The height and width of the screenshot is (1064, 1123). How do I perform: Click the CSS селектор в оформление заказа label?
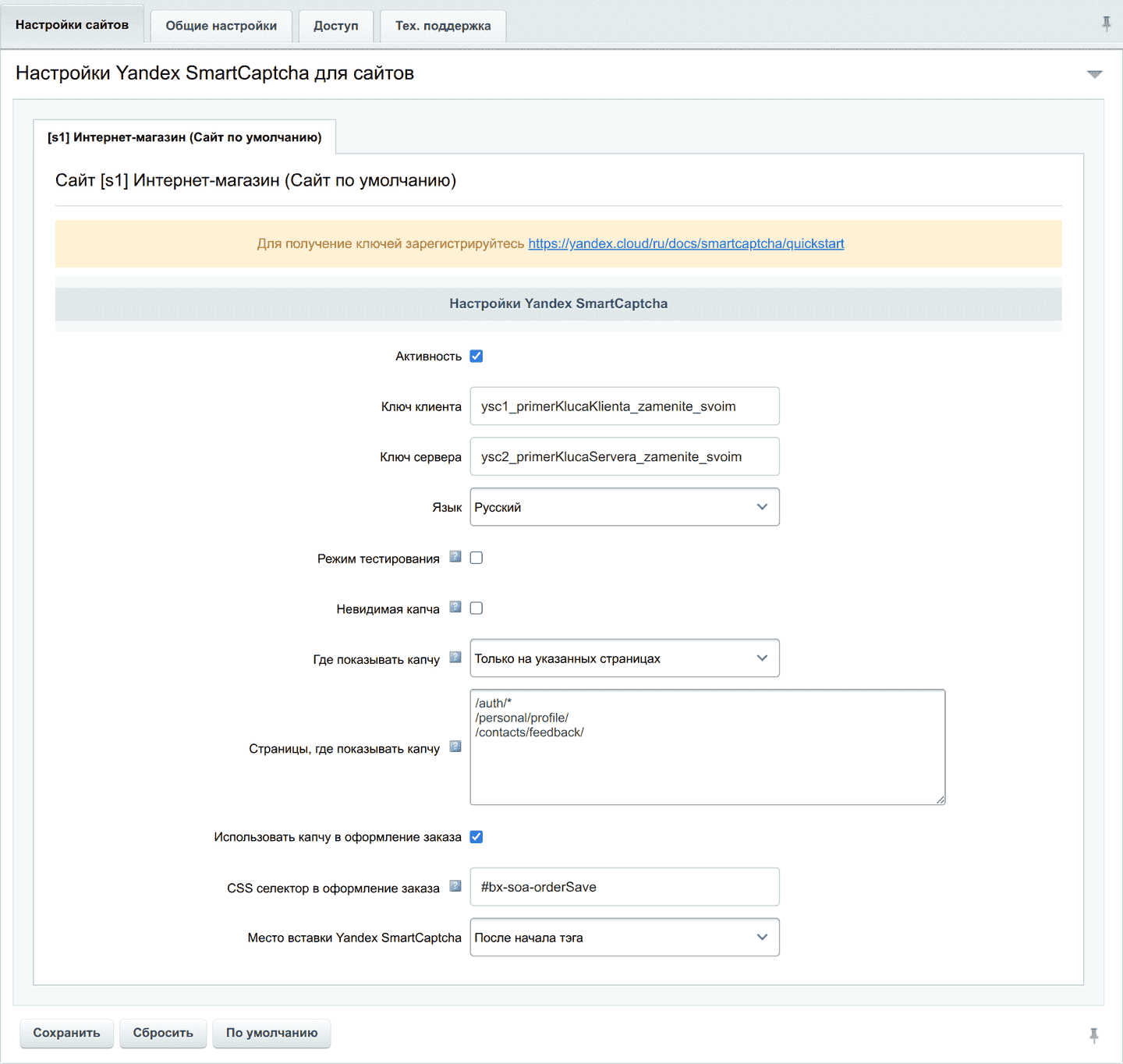point(333,888)
